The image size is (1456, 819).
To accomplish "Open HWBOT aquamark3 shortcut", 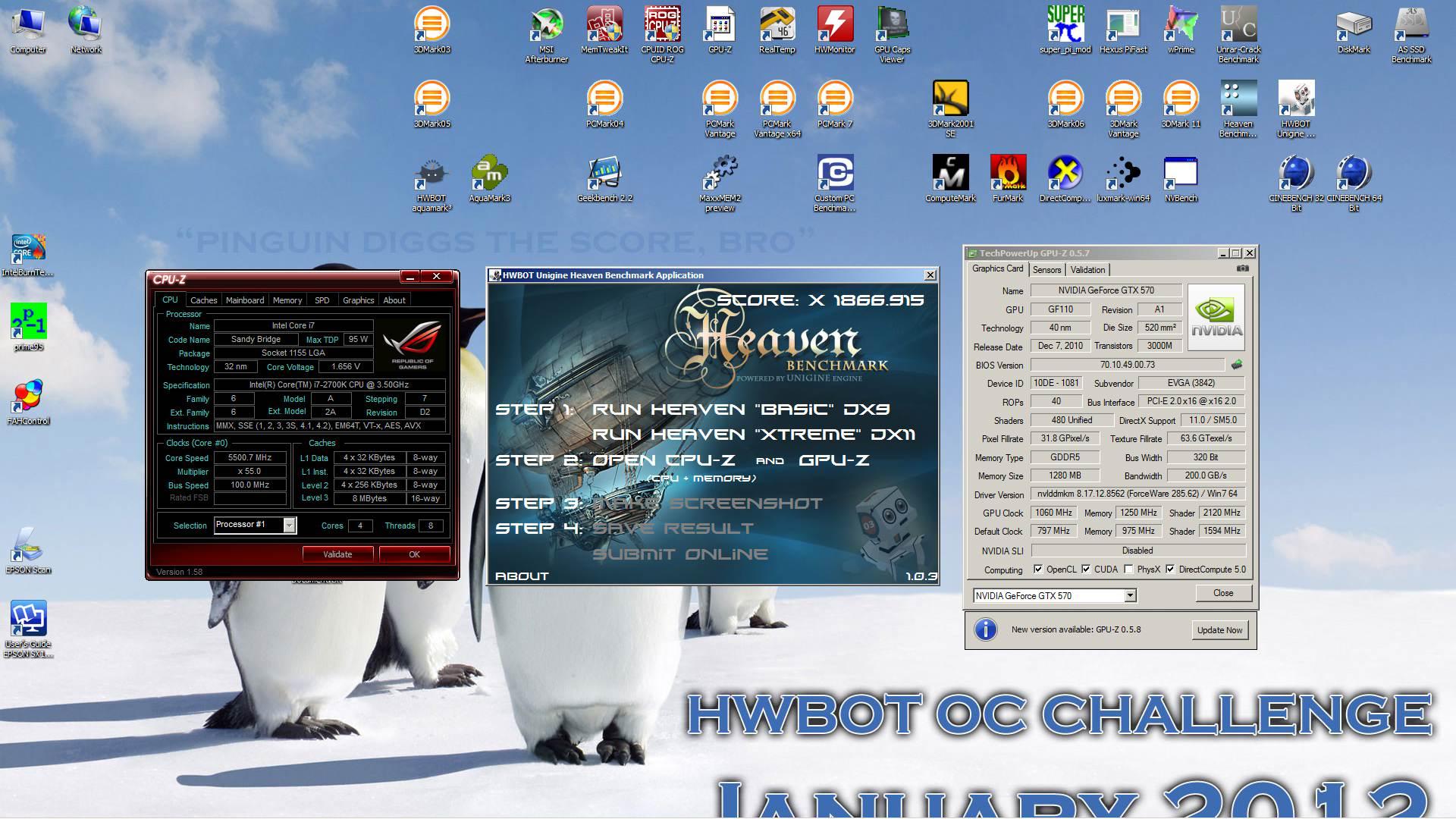I will [x=431, y=184].
